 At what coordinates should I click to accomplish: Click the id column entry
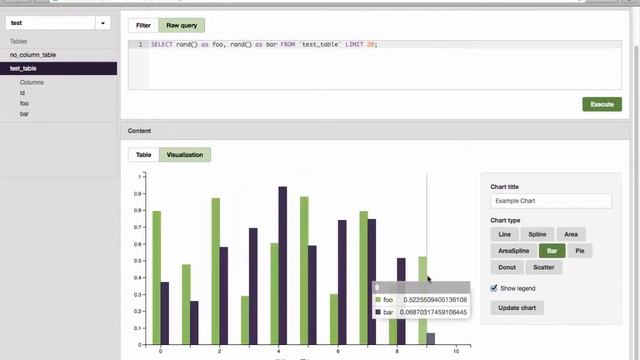(22, 93)
